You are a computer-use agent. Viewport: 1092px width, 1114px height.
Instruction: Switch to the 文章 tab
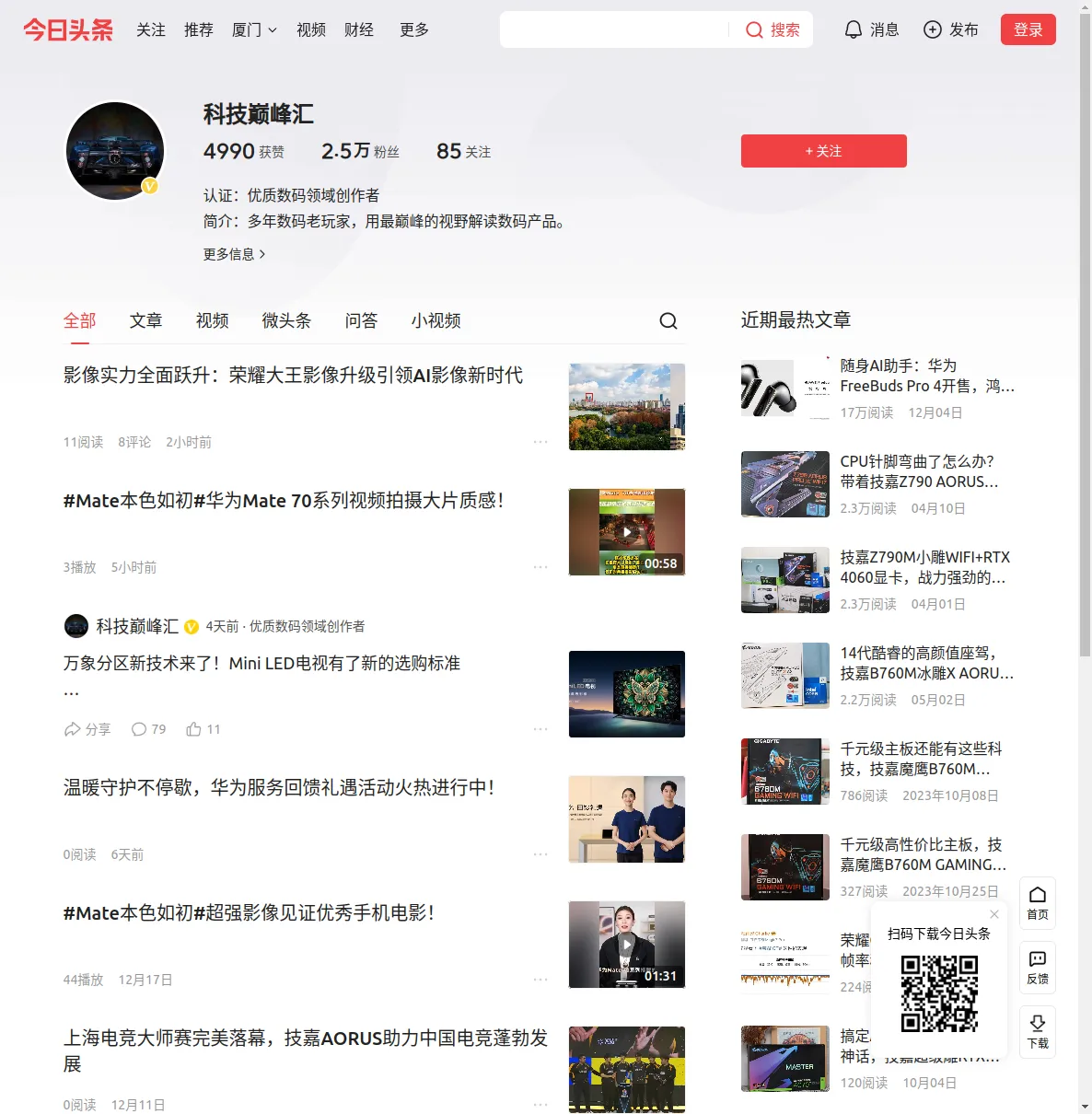click(146, 320)
